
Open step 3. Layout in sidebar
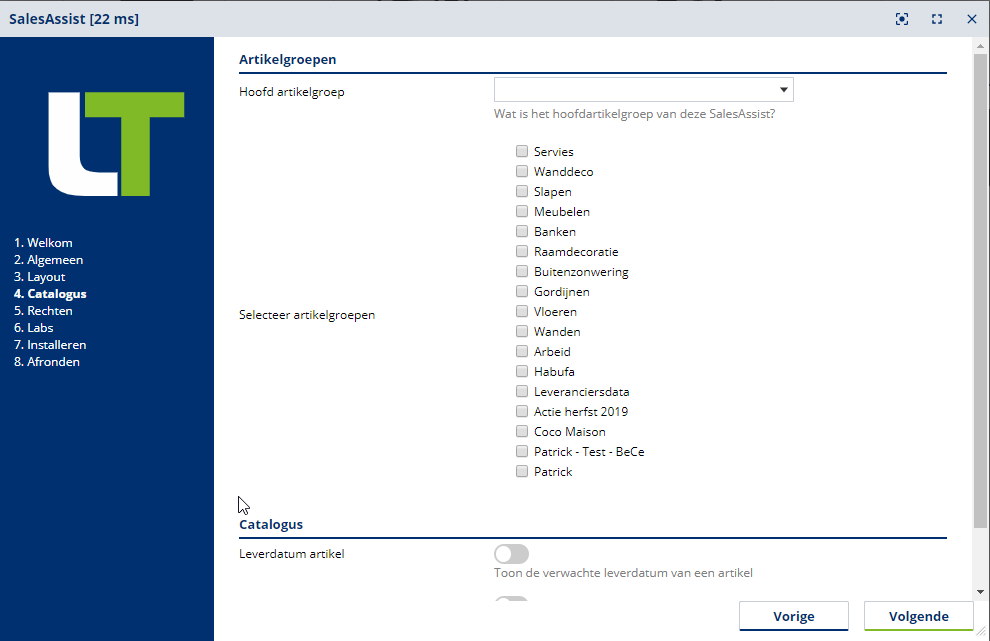coord(39,277)
